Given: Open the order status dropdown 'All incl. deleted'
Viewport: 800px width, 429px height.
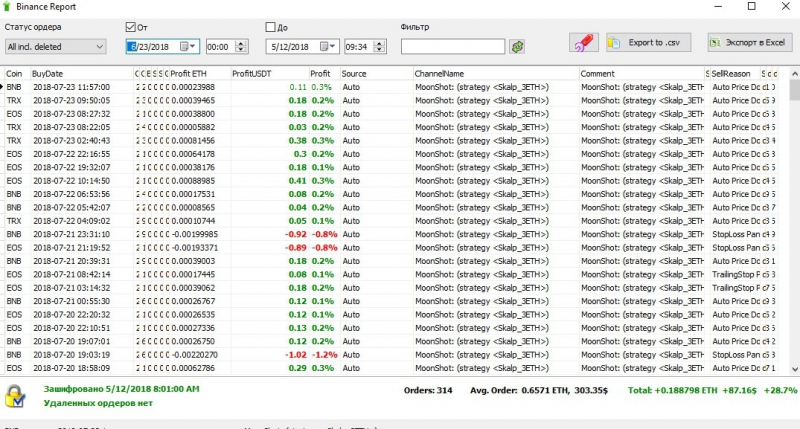Looking at the screenshot, I should tap(55, 46).
